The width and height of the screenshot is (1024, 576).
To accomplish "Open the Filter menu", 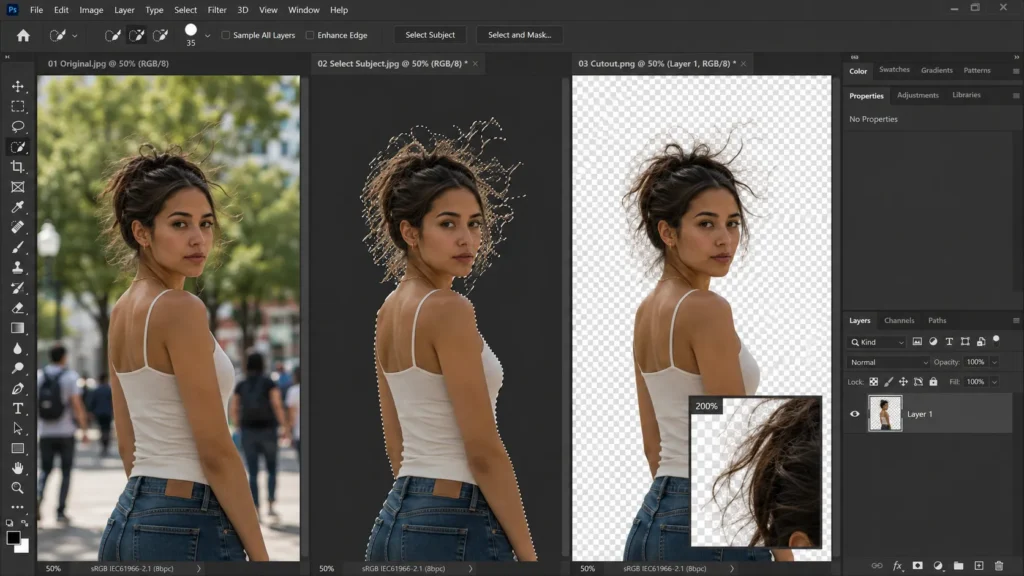I will pyautogui.click(x=217, y=10).
